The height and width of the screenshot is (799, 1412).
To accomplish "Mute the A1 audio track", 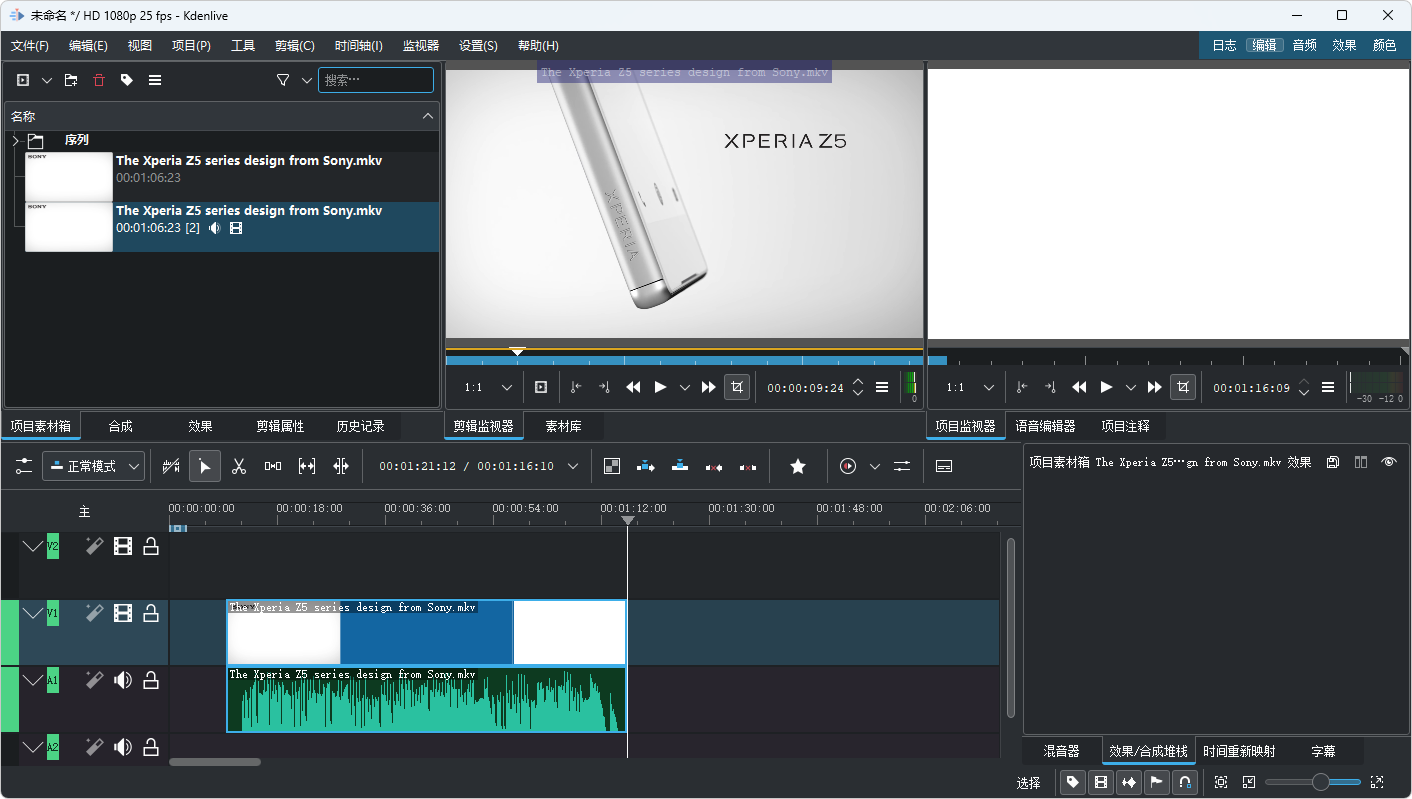I will 122,680.
